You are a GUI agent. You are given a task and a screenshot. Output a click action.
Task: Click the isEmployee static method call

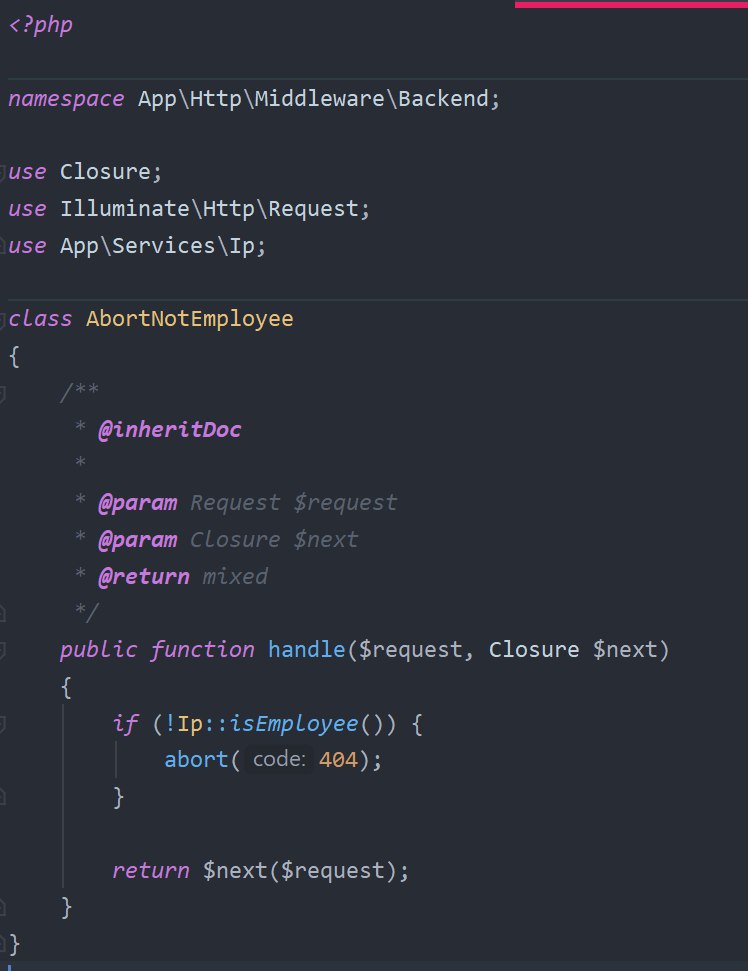click(x=294, y=723)
